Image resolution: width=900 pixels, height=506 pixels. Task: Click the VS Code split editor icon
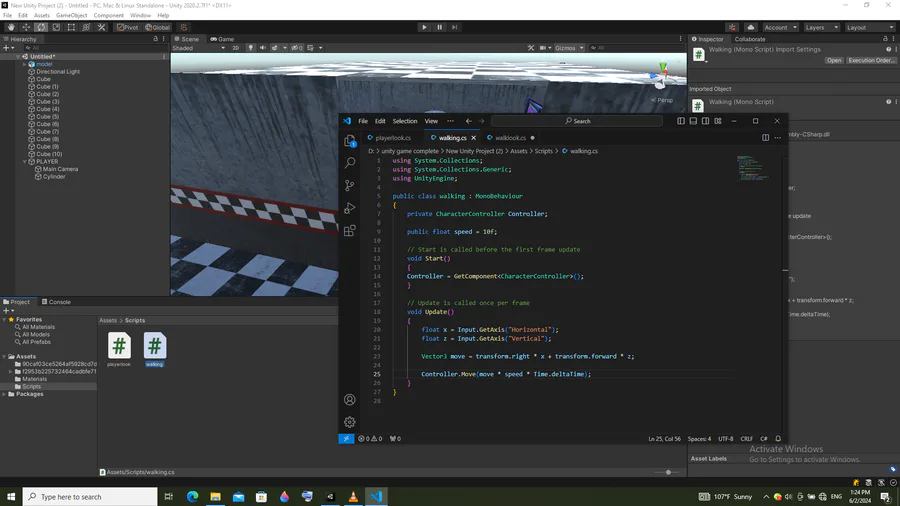(x=765, y=138)
